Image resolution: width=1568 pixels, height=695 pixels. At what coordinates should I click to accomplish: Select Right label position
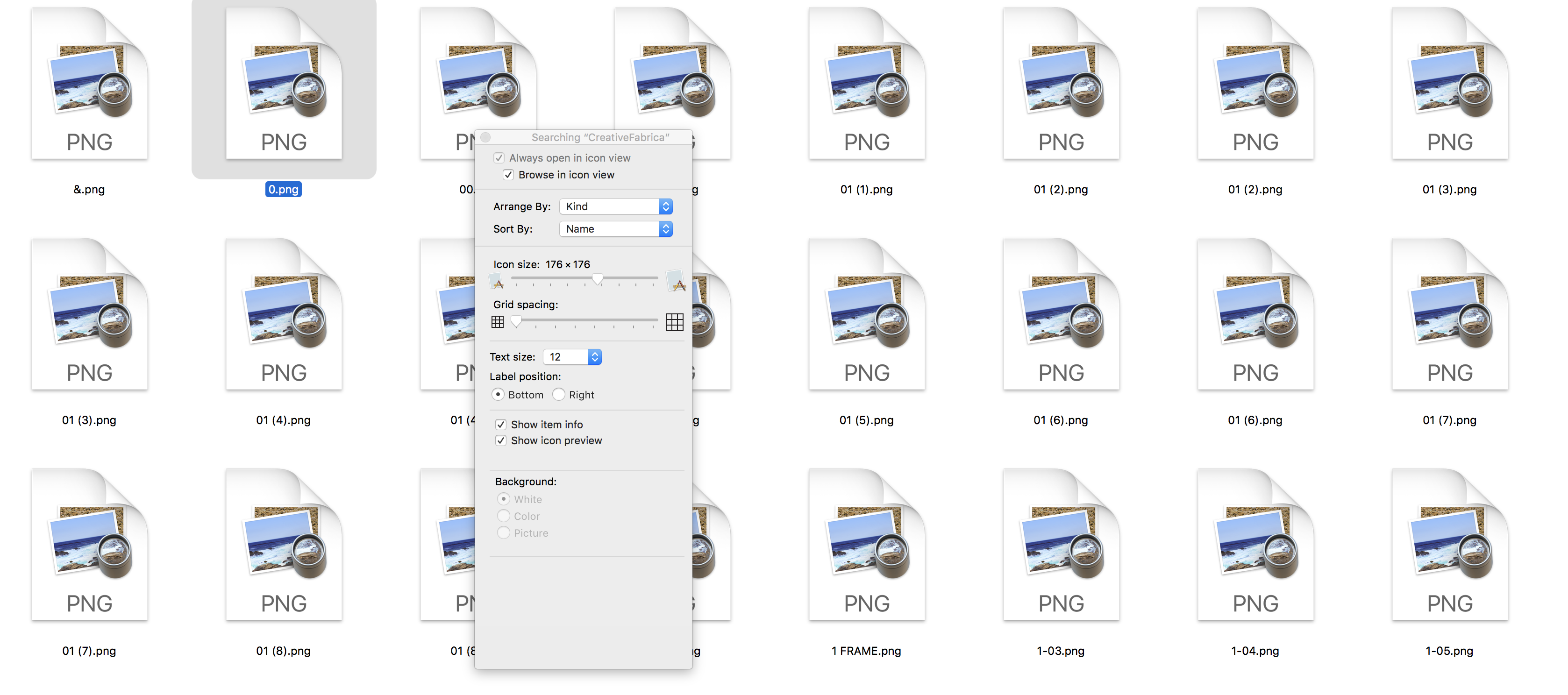[x=559, y=394]
